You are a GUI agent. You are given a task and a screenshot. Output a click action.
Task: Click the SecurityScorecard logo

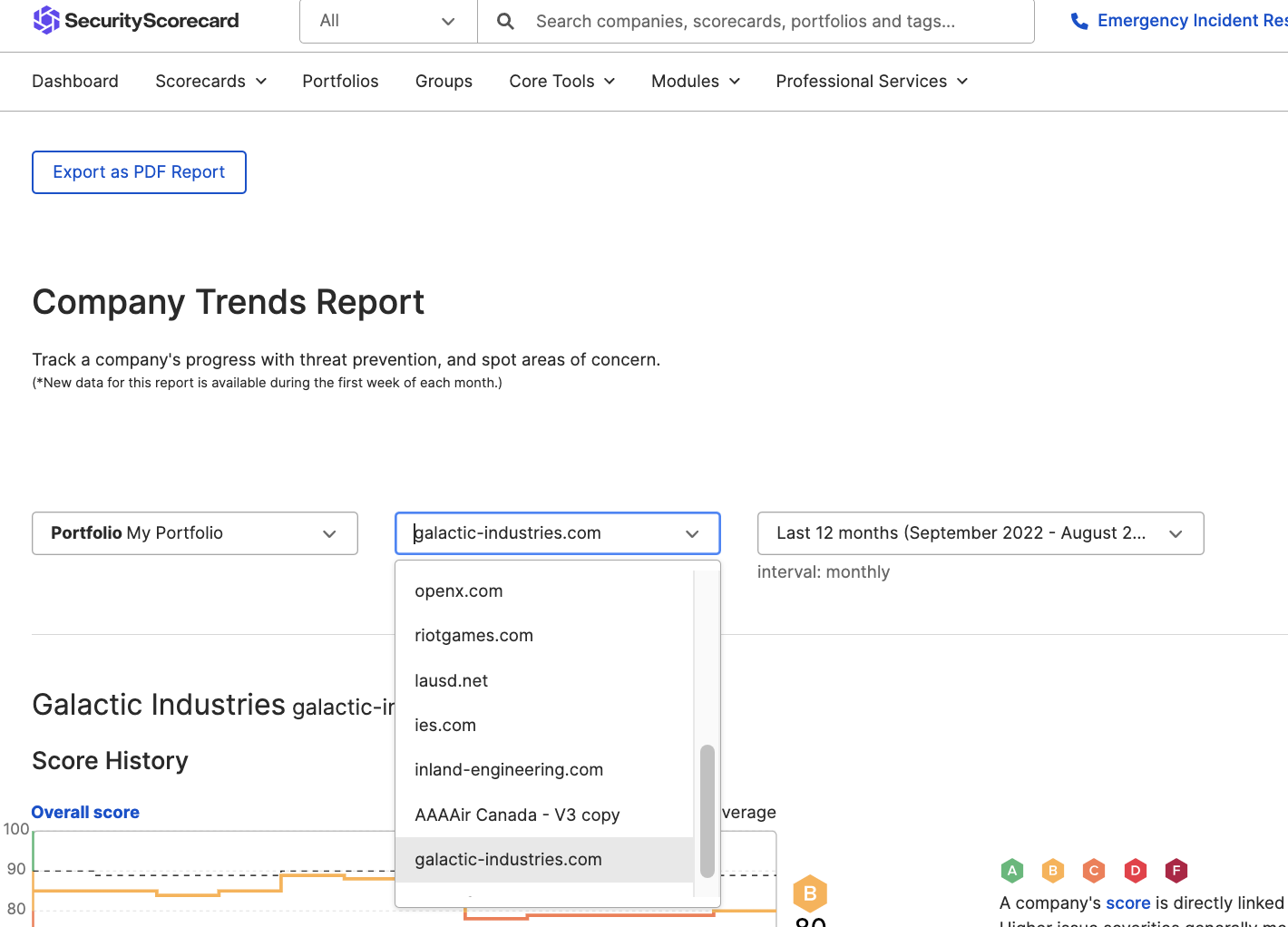point(136,20)
